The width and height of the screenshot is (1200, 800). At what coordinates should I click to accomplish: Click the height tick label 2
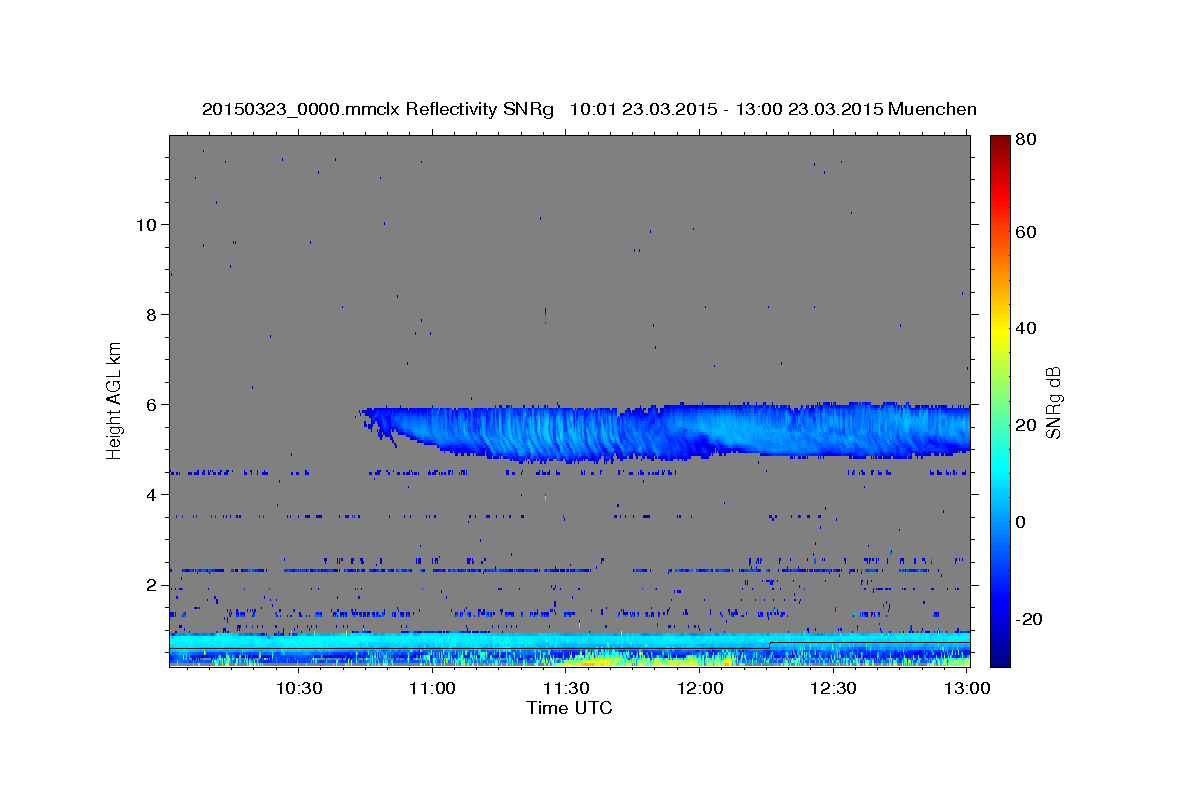point(152,584)
